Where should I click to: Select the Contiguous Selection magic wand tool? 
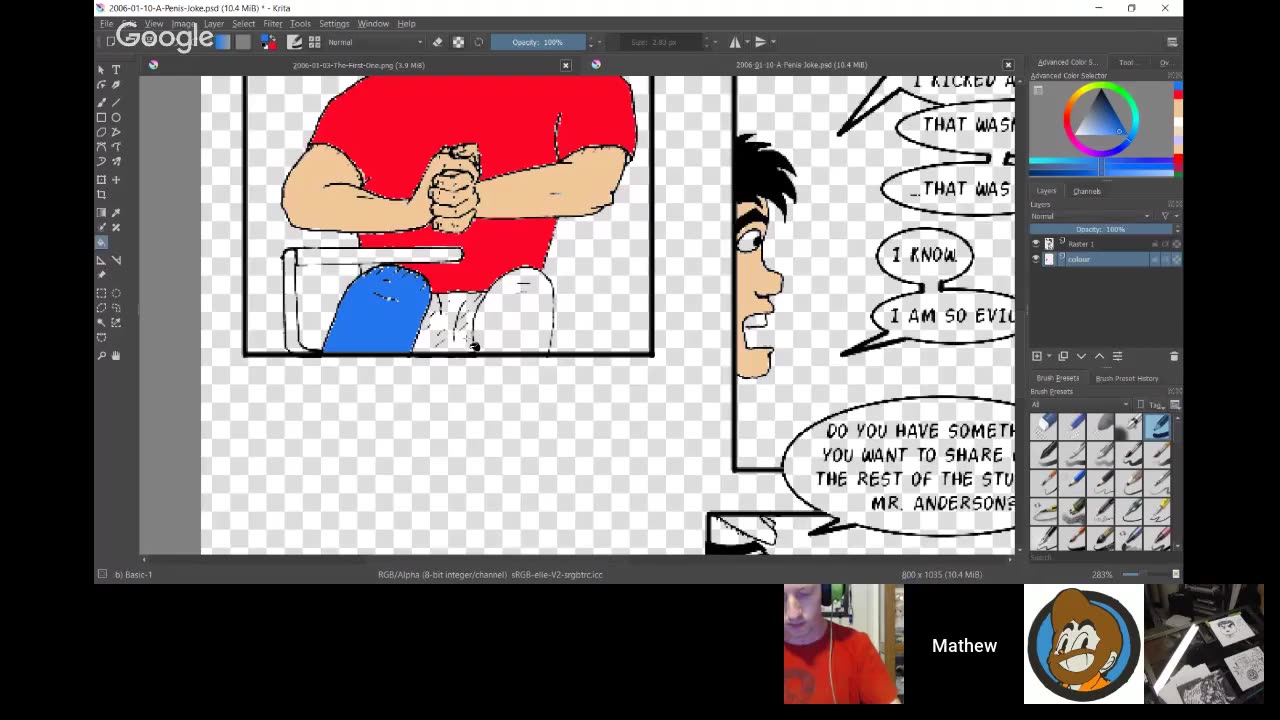101,323
